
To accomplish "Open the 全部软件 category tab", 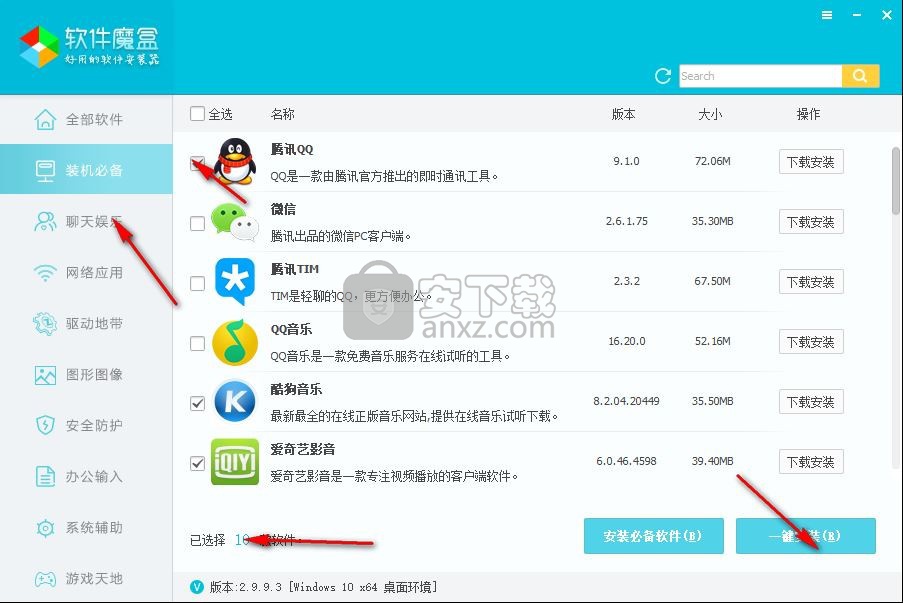I will click(x=86, y=120).
